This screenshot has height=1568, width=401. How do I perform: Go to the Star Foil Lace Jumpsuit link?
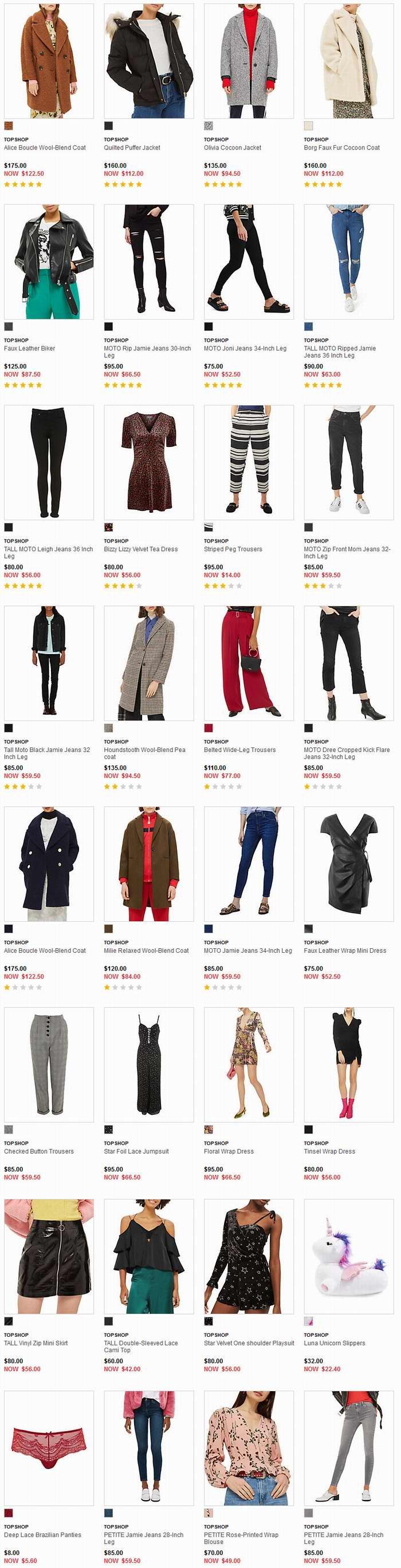pos(136,1151)
